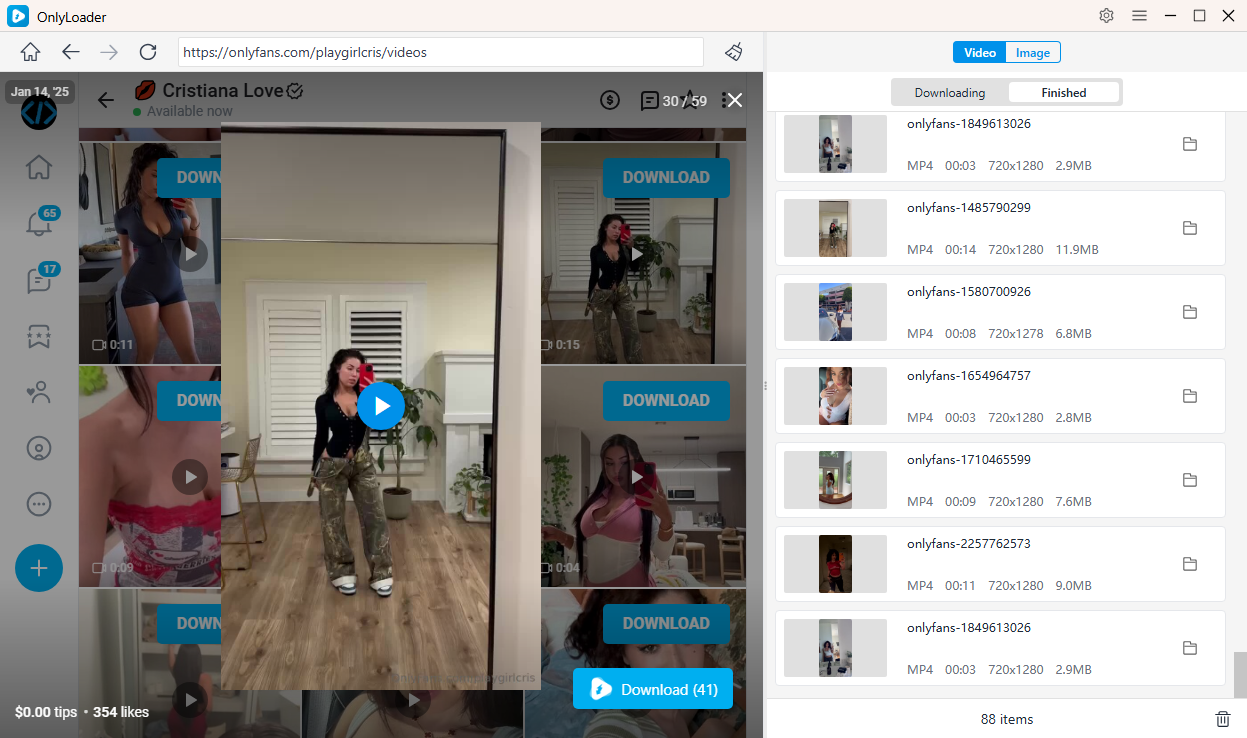The width and height of the screenshot is (1247, 738).
Task: Open the folder for onlyfans-1485790299
Action: (x=1190, y=228)
